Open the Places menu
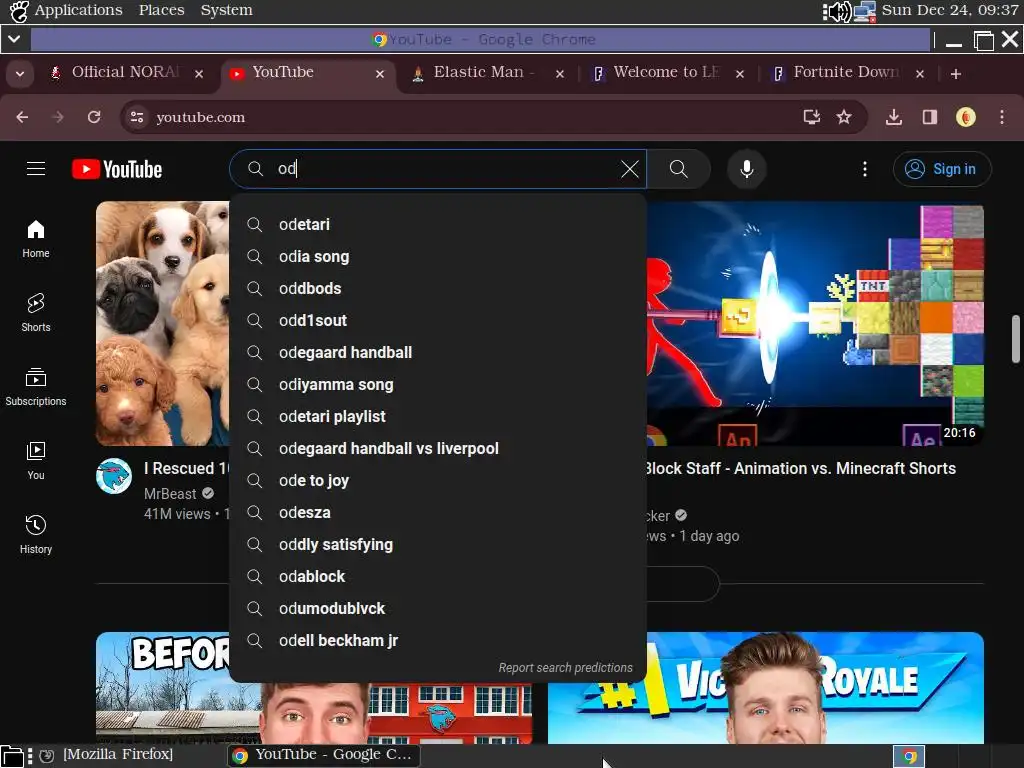Image resolution: width=1024 pixels, height=768 pixels. click(161, 10)
